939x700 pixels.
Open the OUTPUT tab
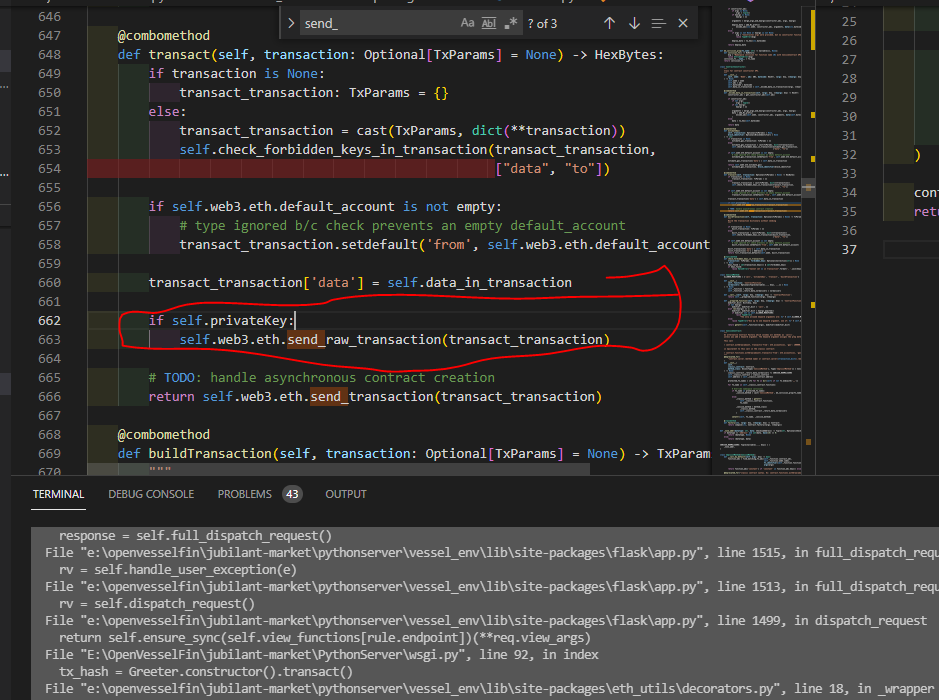(346, 494)
